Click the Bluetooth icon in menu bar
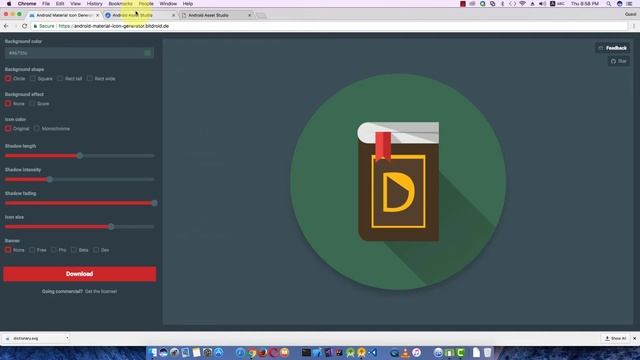Viewport: 640px width, 360px height. click(502, 4)
